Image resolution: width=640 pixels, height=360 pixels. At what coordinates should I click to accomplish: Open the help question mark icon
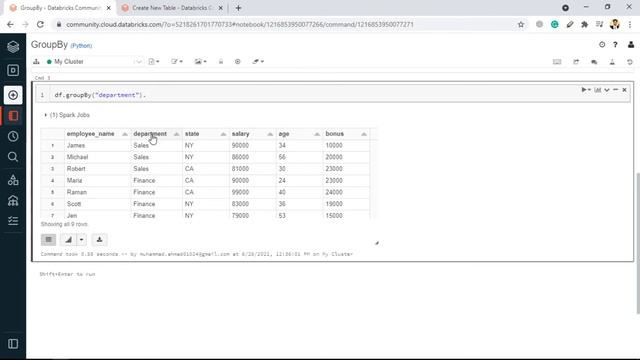point(615,45)
